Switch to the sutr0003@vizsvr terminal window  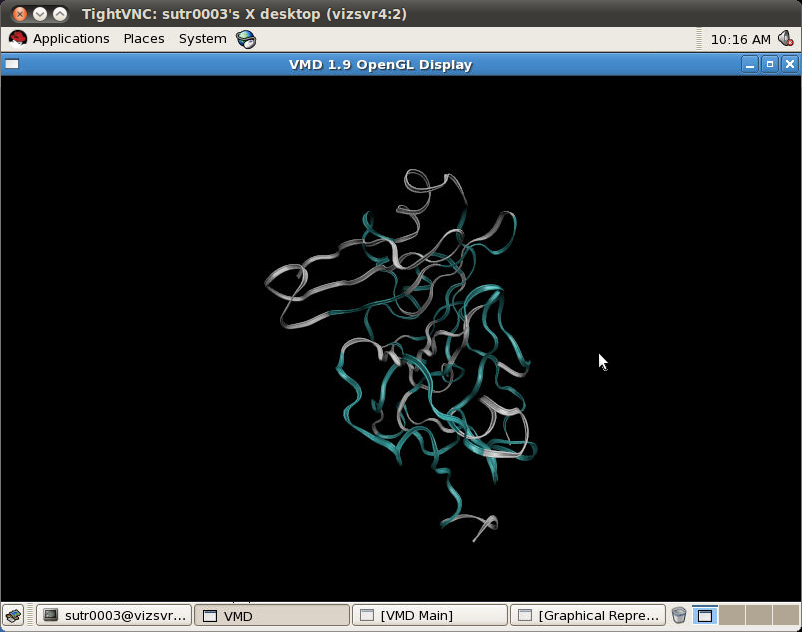tap(114, 615)
